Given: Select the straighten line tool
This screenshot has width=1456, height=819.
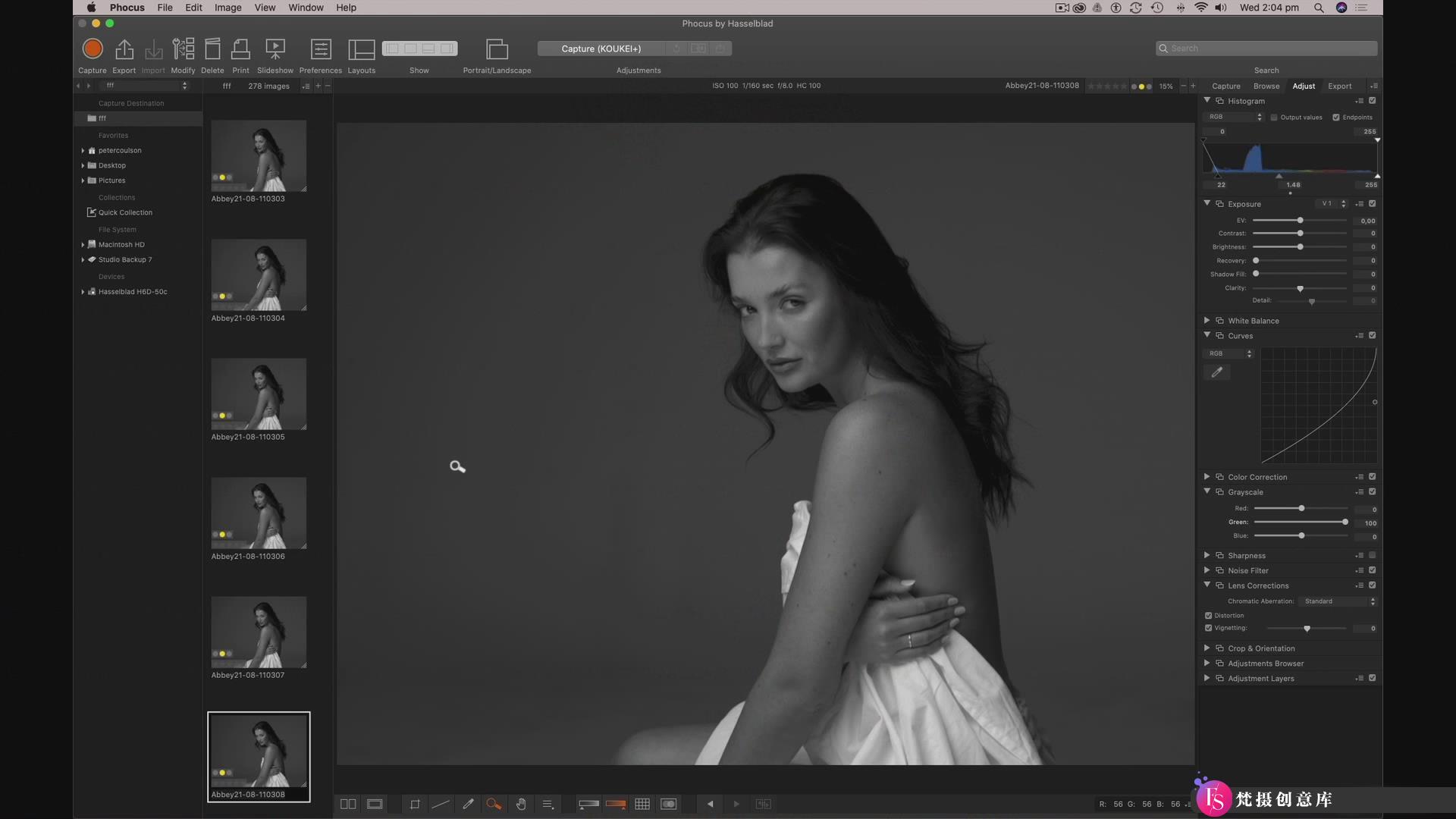Looking at the screenshot, I should [441, 804].
